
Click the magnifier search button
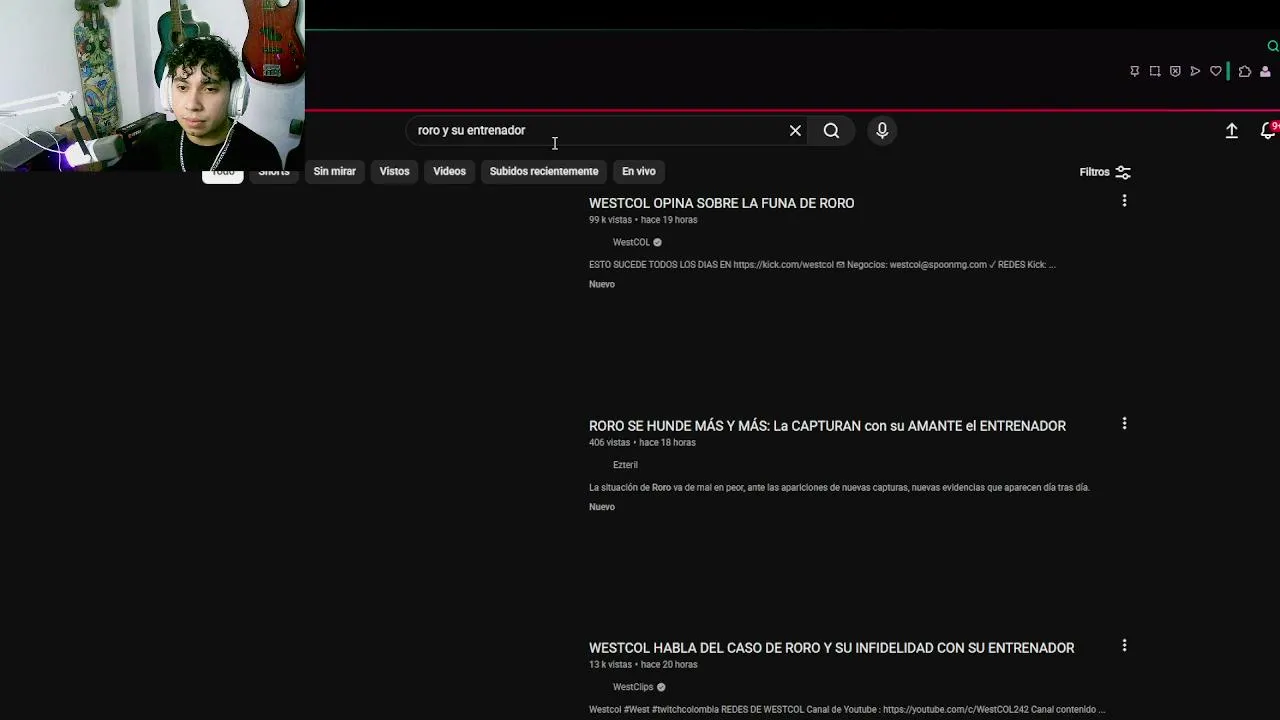coord(831,131)
